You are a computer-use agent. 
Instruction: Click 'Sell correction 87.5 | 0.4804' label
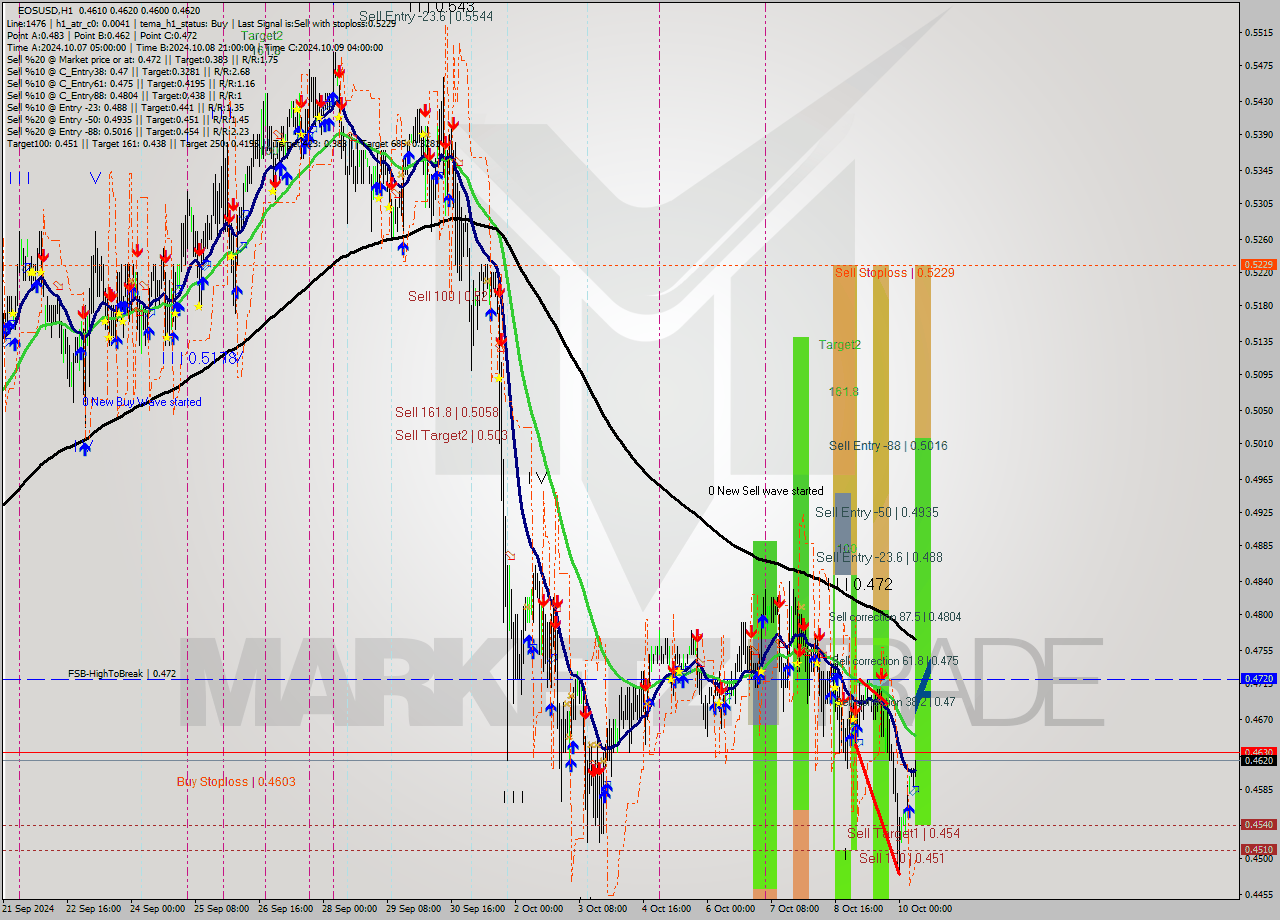895,617
